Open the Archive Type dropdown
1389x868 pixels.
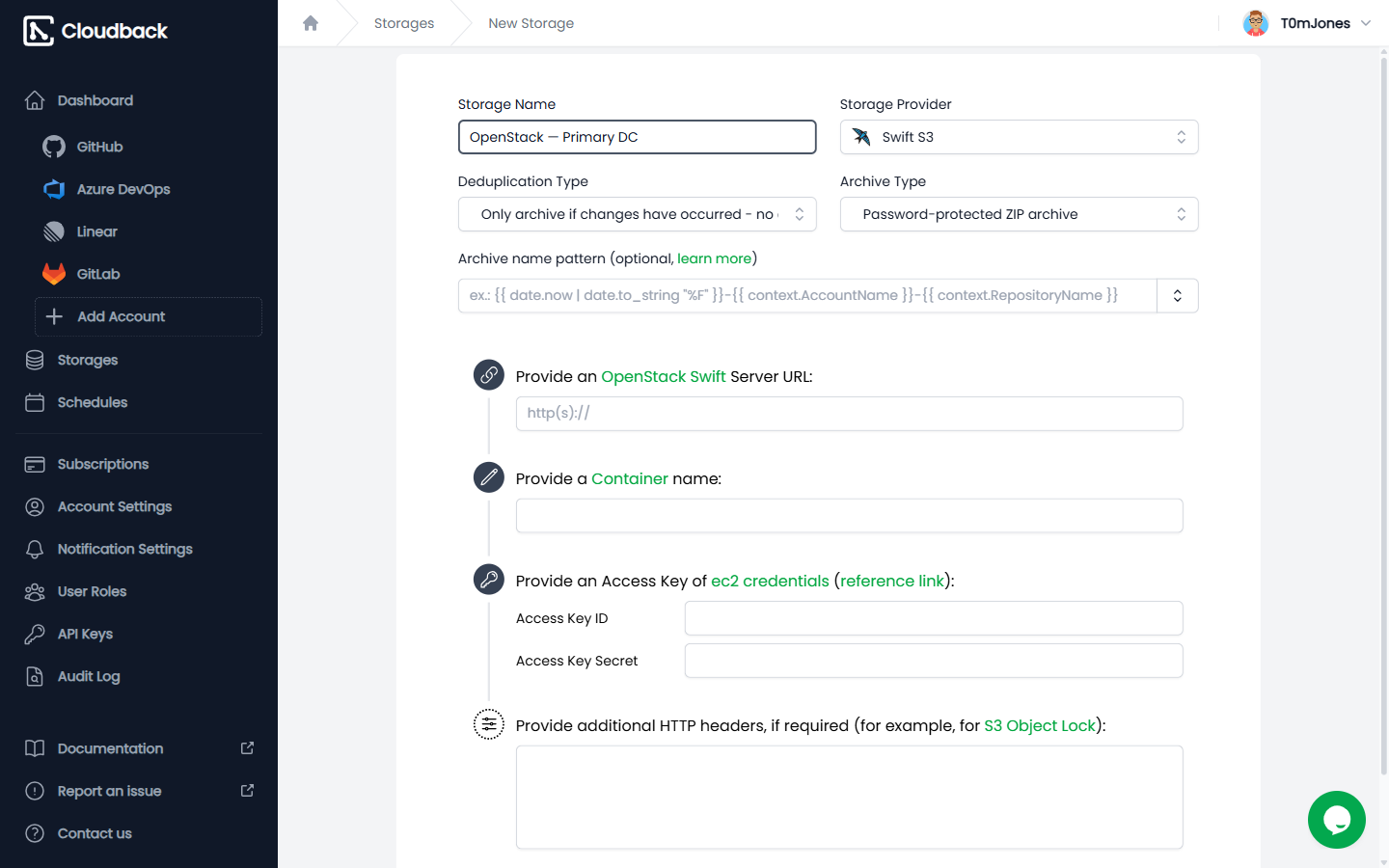(1020, 214)
